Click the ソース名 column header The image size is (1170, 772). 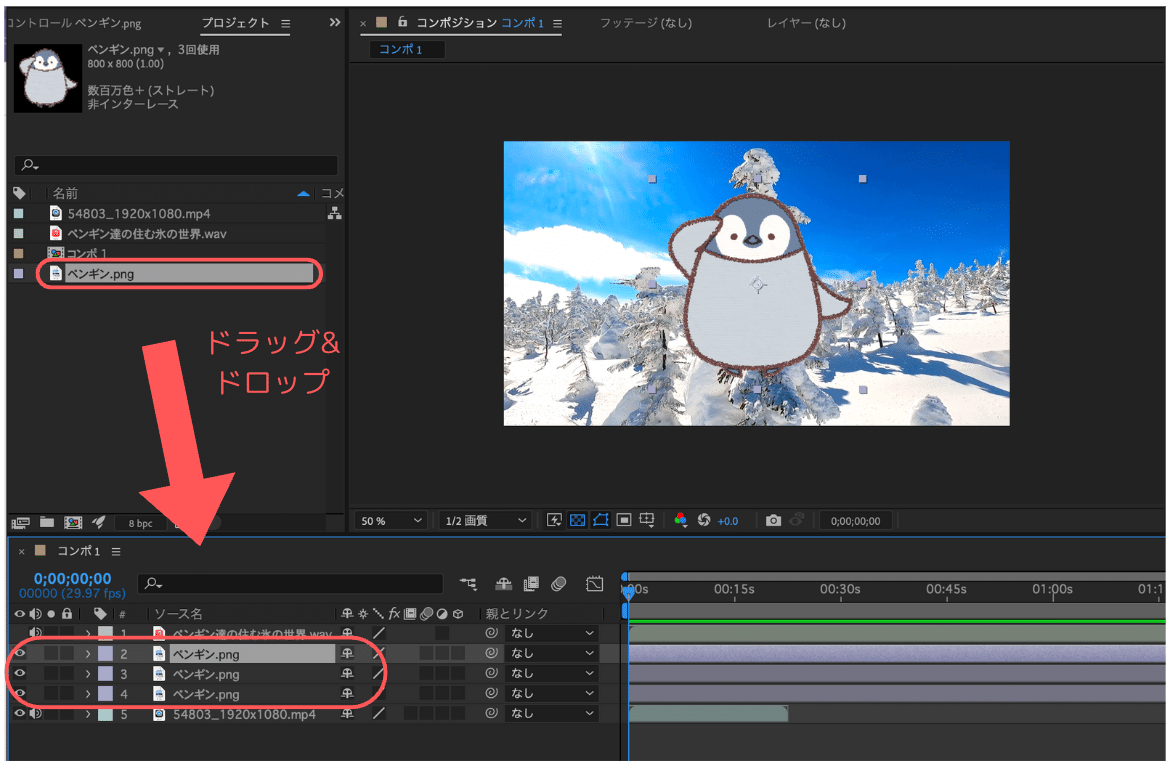[x=178, y=614]
